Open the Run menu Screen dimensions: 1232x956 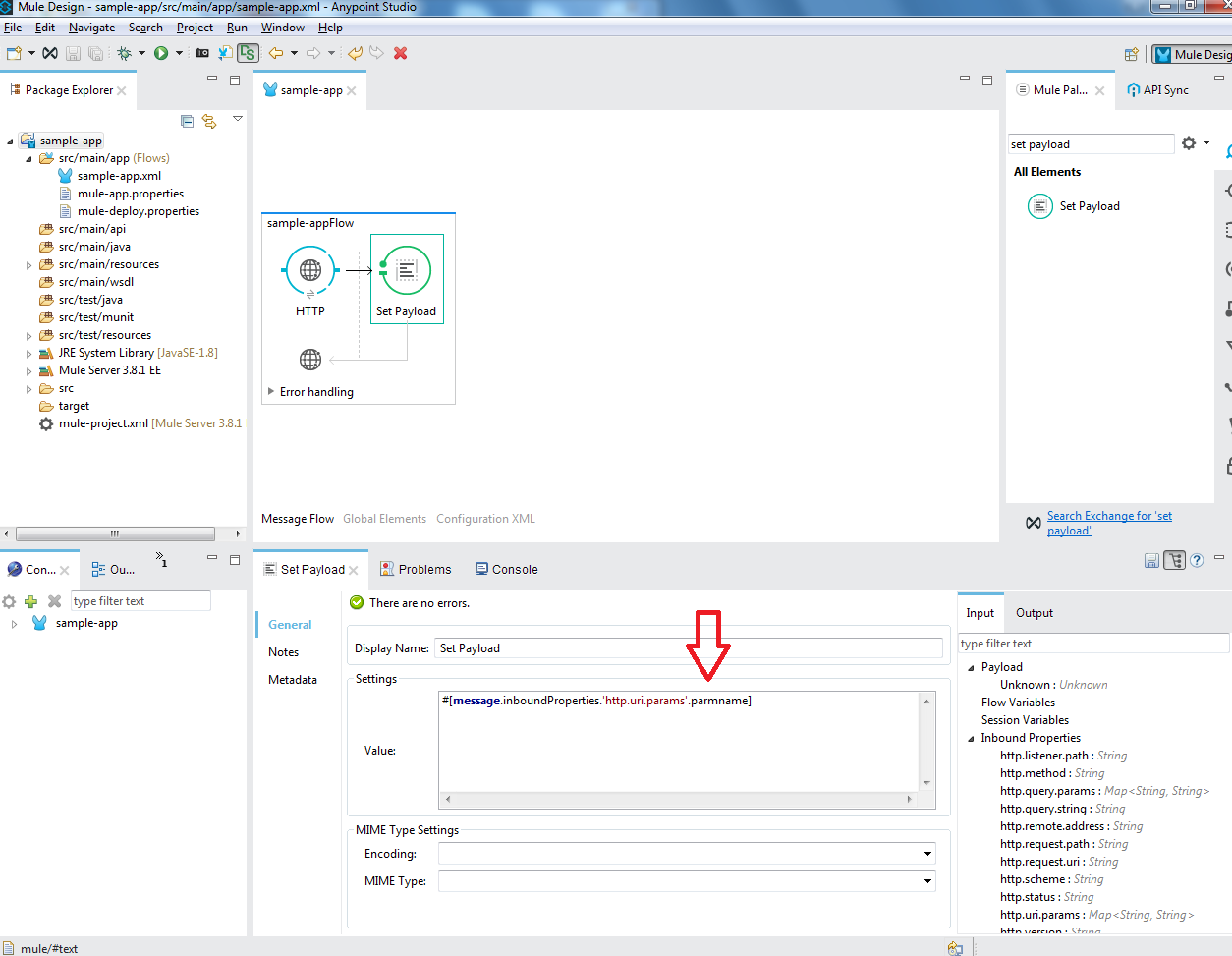click(237, 28)
